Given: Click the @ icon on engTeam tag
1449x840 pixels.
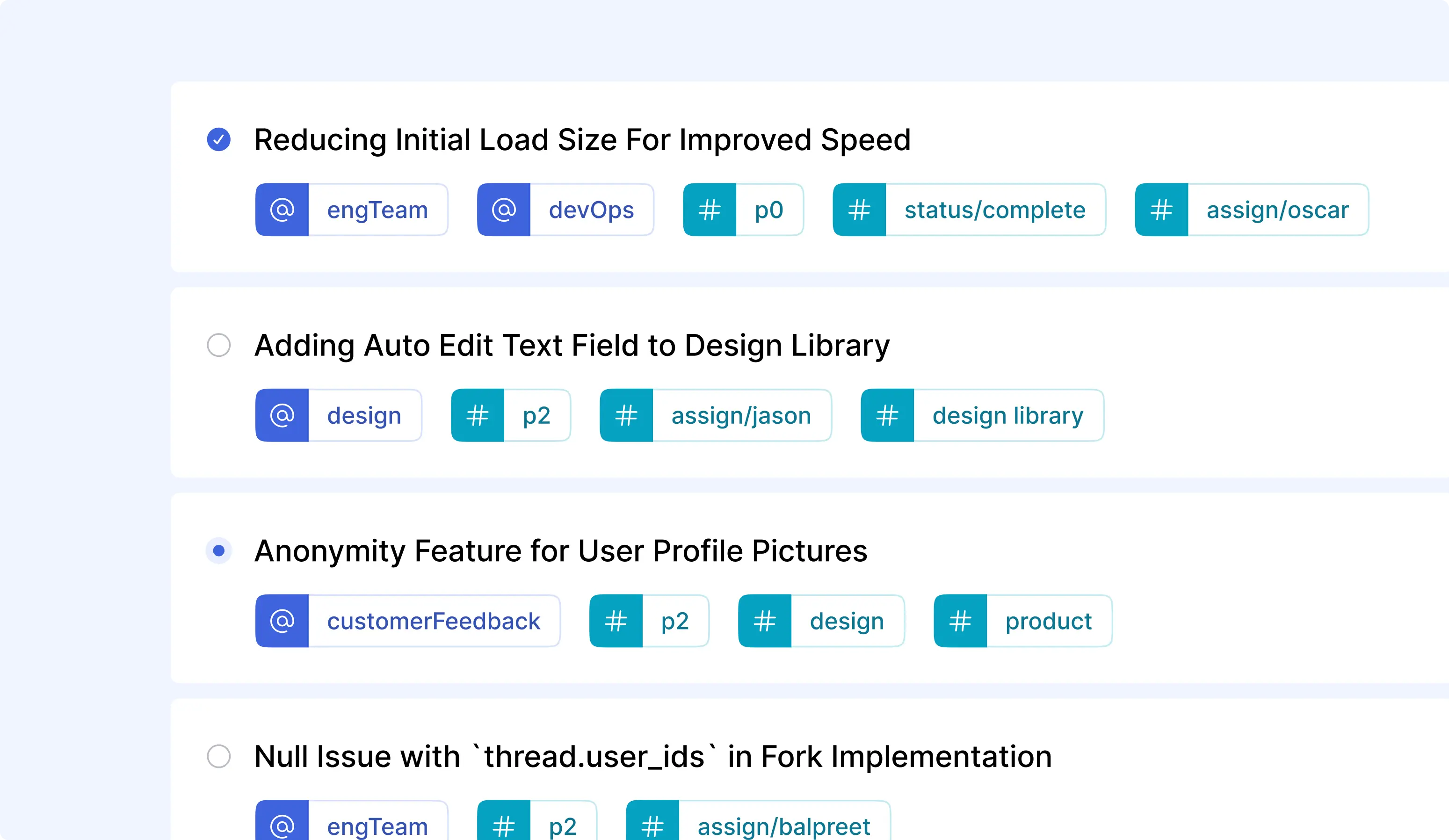Looking at the screenshot, I should tap(282, 209).
